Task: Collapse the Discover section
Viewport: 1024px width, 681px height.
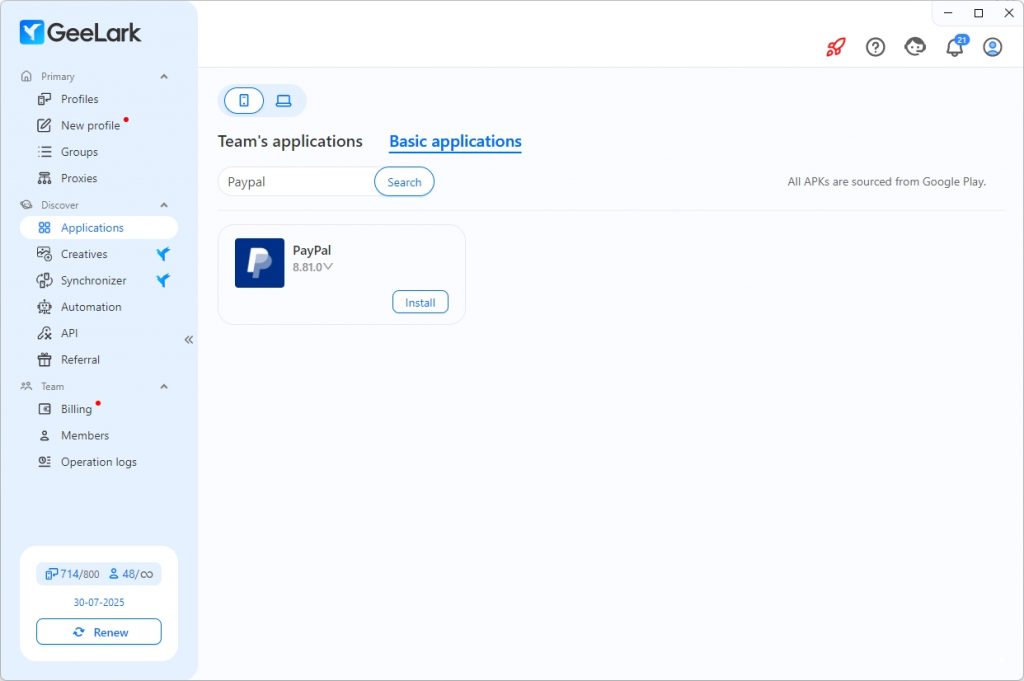Action: (164, 205)
